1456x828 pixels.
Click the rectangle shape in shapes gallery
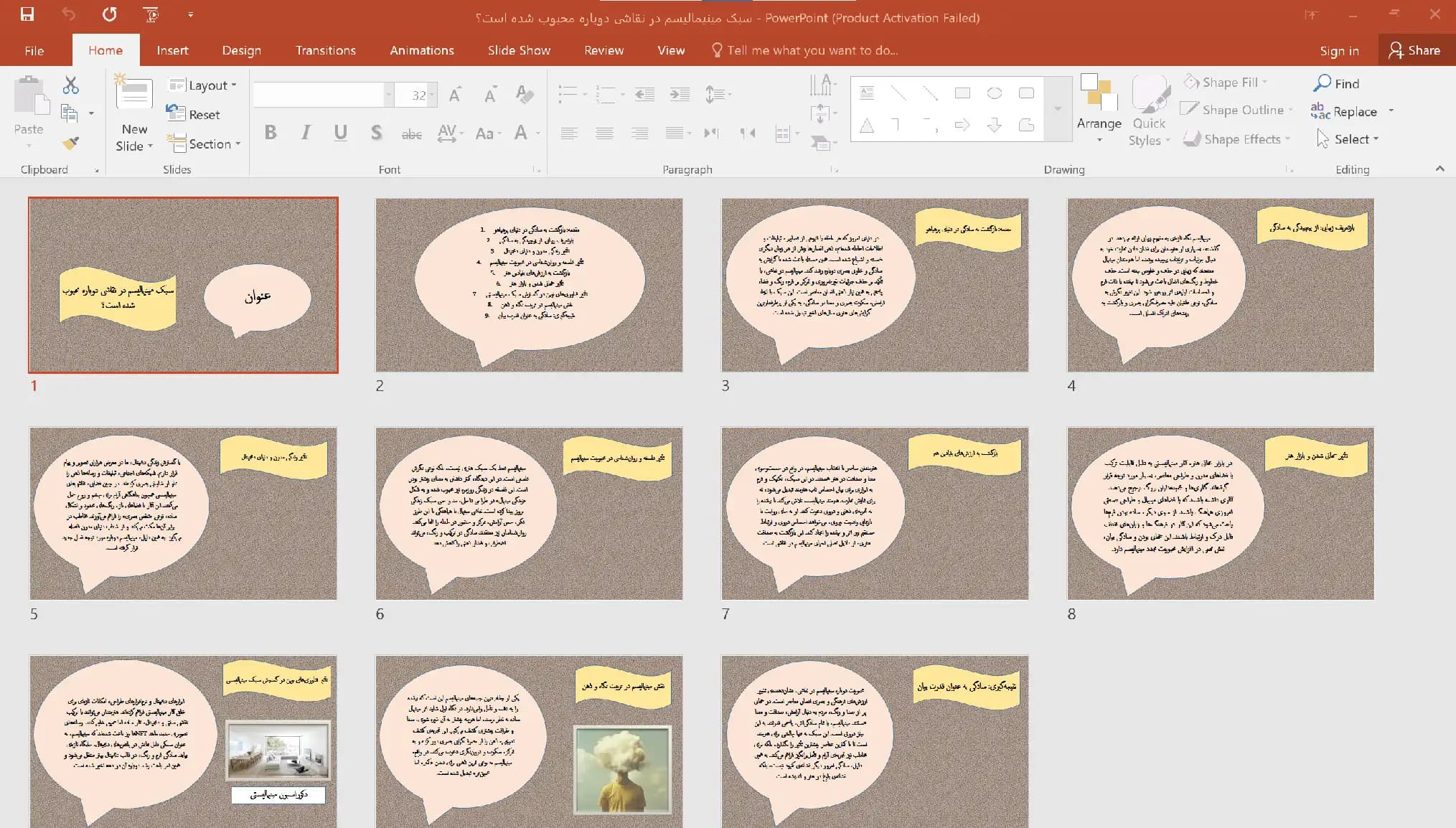(962, 93)
